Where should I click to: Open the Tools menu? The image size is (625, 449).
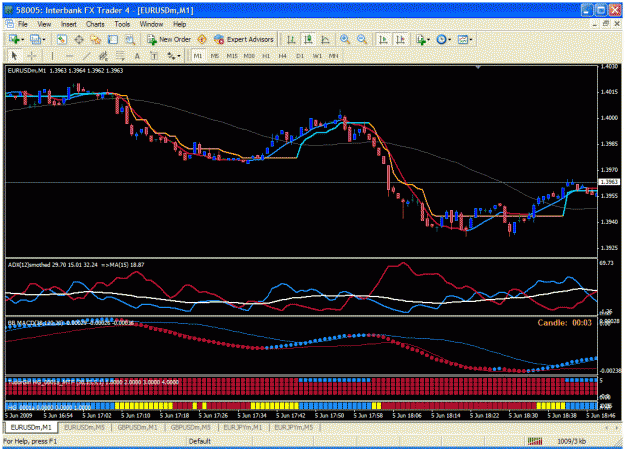(x=122, y=24)
